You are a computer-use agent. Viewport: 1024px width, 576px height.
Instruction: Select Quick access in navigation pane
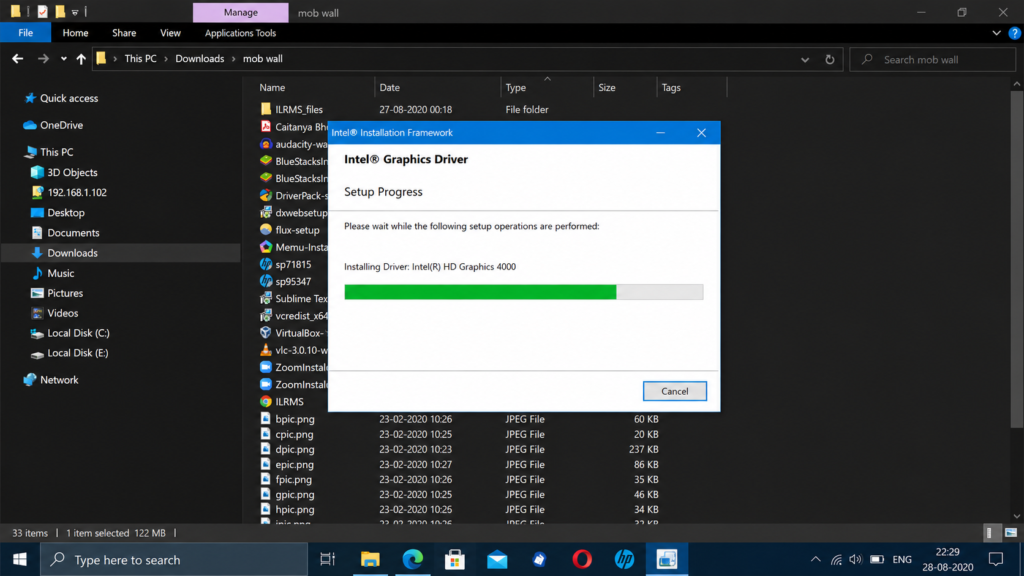click(x=69, y=98)
